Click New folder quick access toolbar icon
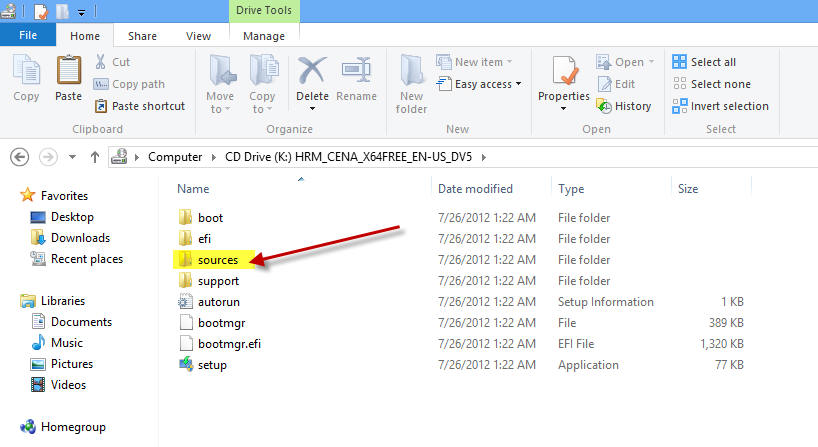The height and width of the screenshot is (447, 818). (63, 11)
